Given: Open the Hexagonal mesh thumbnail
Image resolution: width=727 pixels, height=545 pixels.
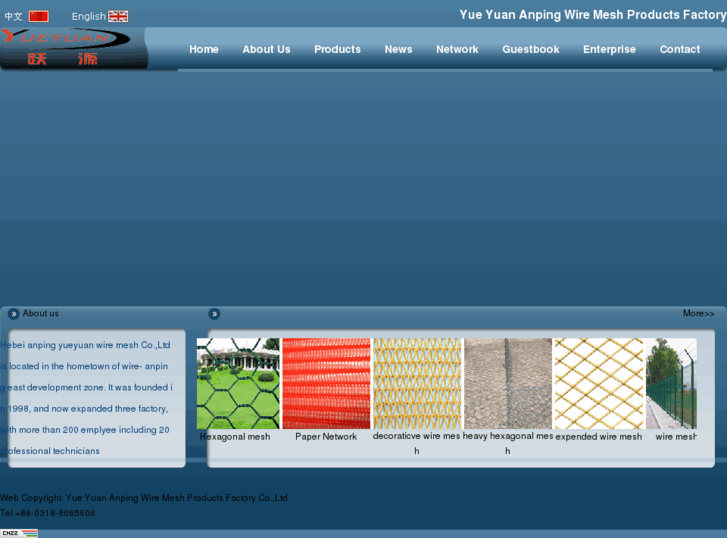Looking at the screenshot, I should pyautogui.click(x=238, y=384).
